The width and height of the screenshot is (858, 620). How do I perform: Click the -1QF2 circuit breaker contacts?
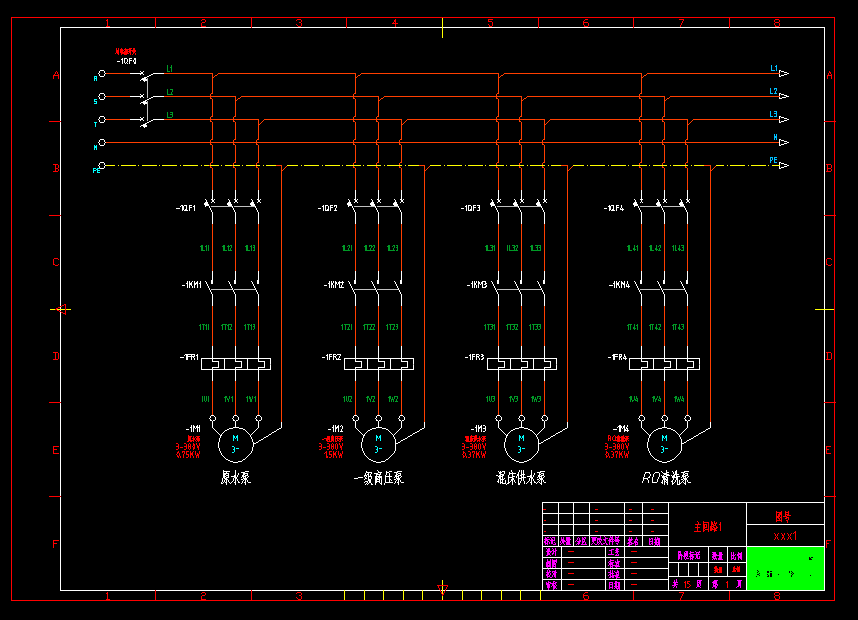point(378,205)
